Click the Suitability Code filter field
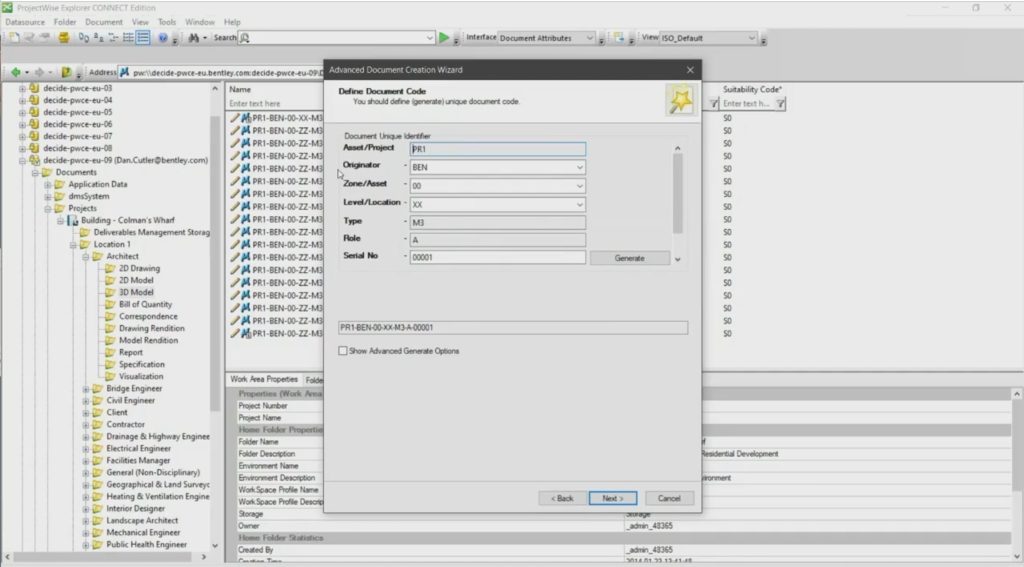 747,104
